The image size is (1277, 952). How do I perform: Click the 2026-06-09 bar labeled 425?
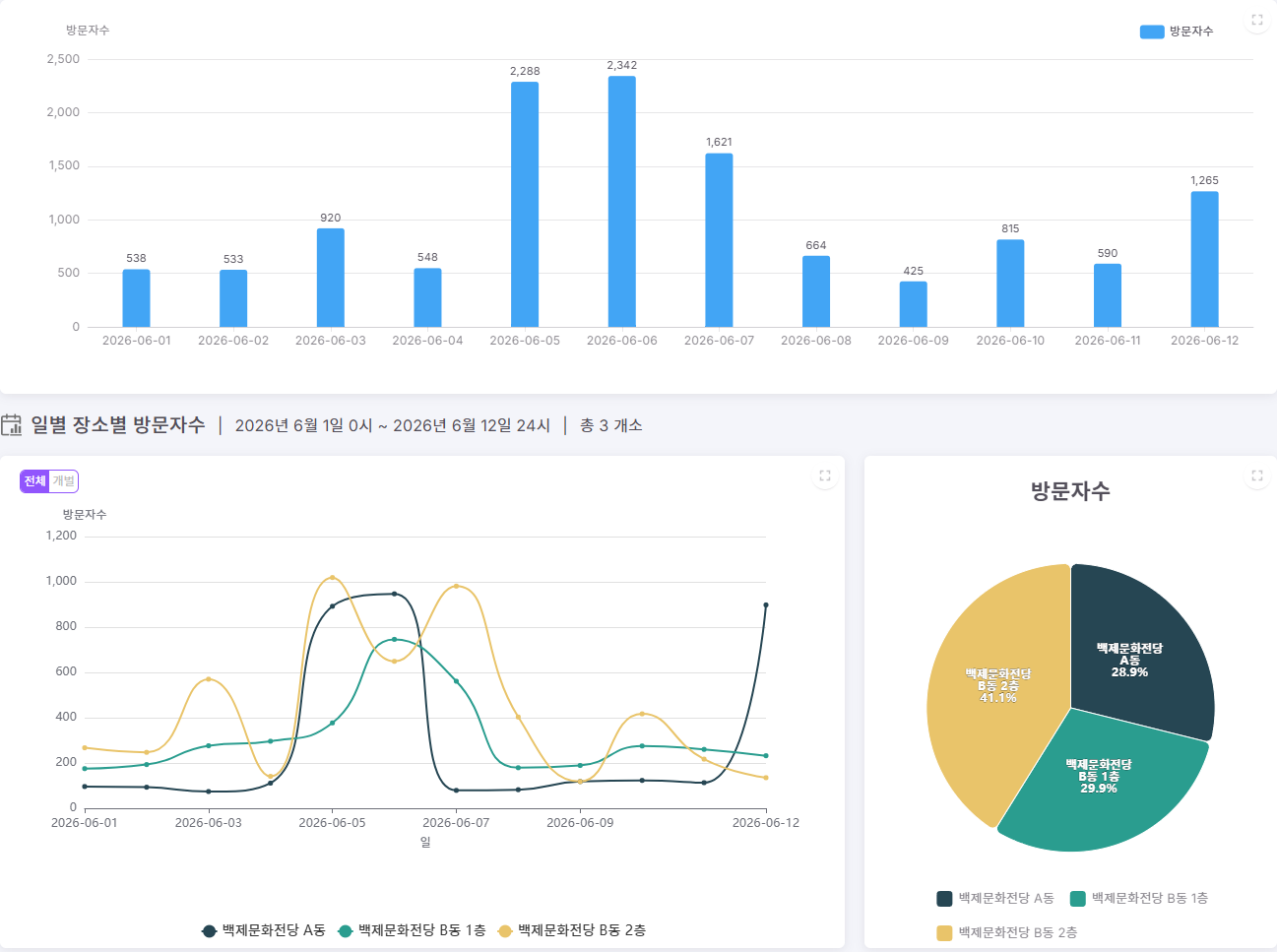(x=913, y=304)
